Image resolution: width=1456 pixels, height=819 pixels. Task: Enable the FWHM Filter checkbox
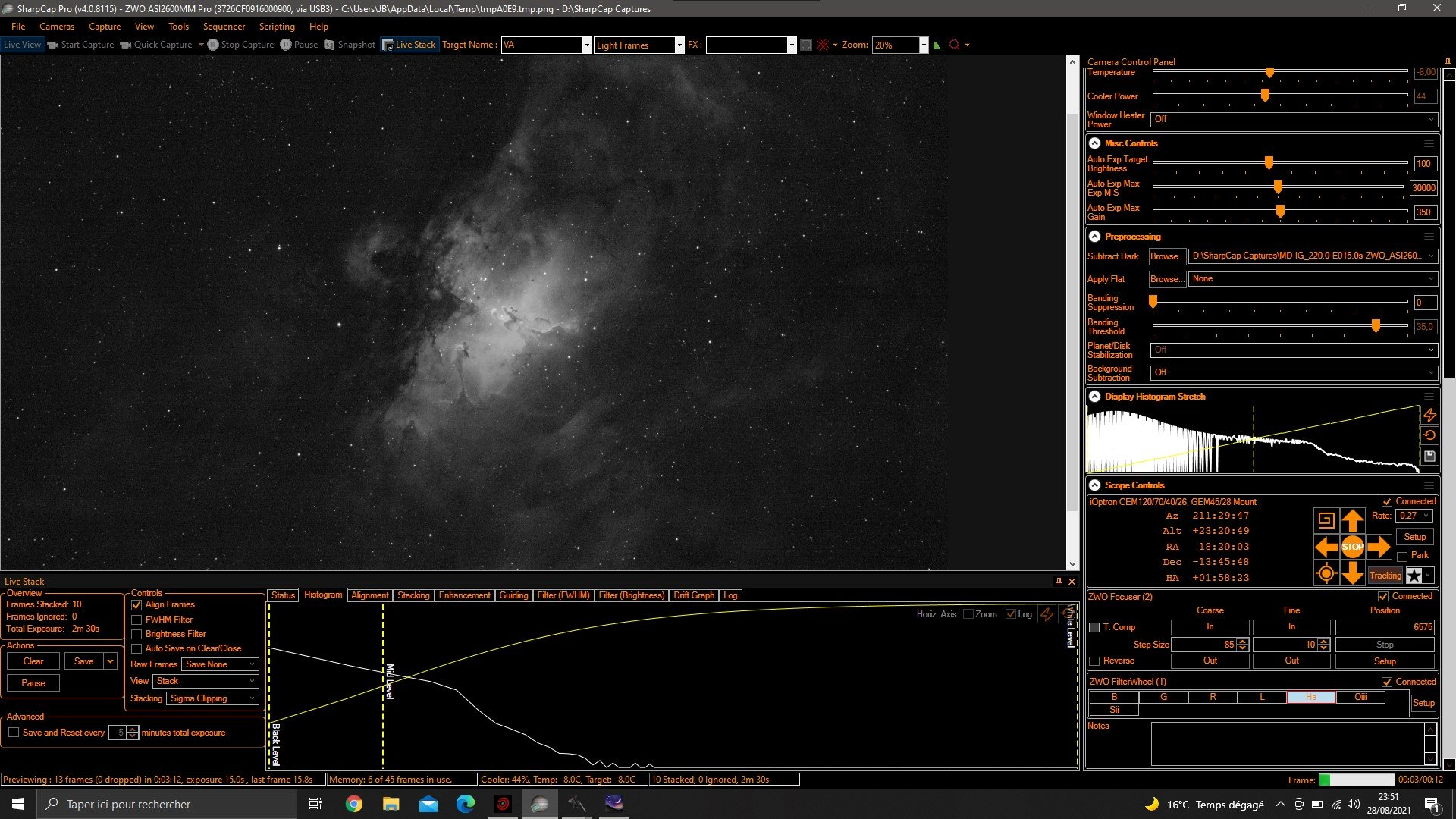click(136, 620)
